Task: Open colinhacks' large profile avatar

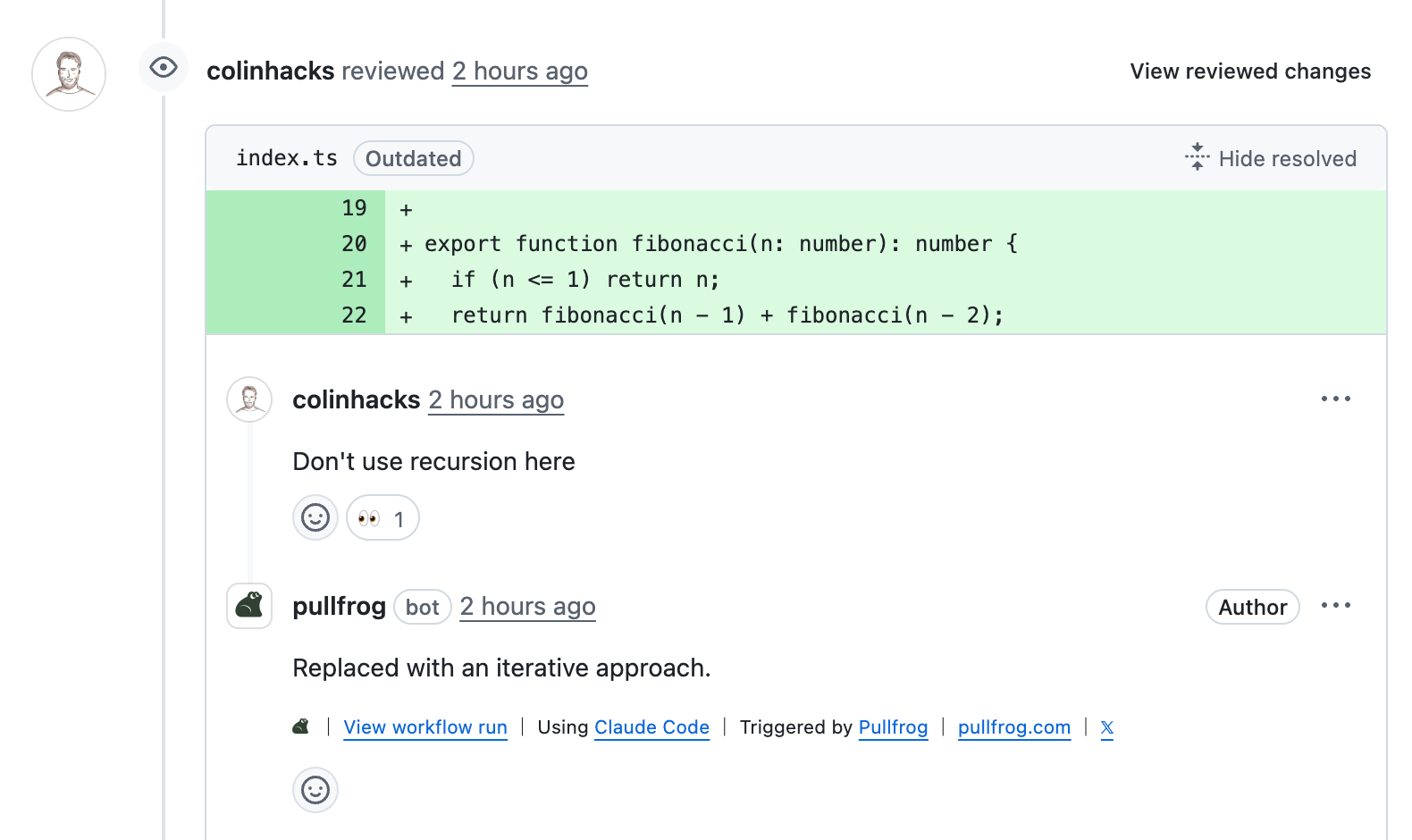Action: 69,74
